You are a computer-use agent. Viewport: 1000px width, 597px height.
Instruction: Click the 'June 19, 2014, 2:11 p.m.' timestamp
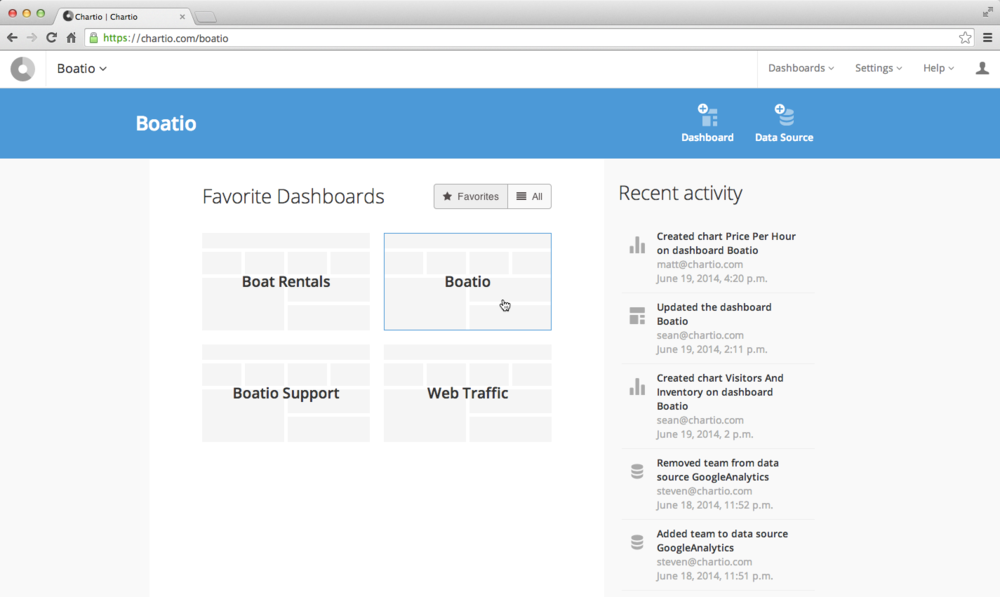coord(712,349)
